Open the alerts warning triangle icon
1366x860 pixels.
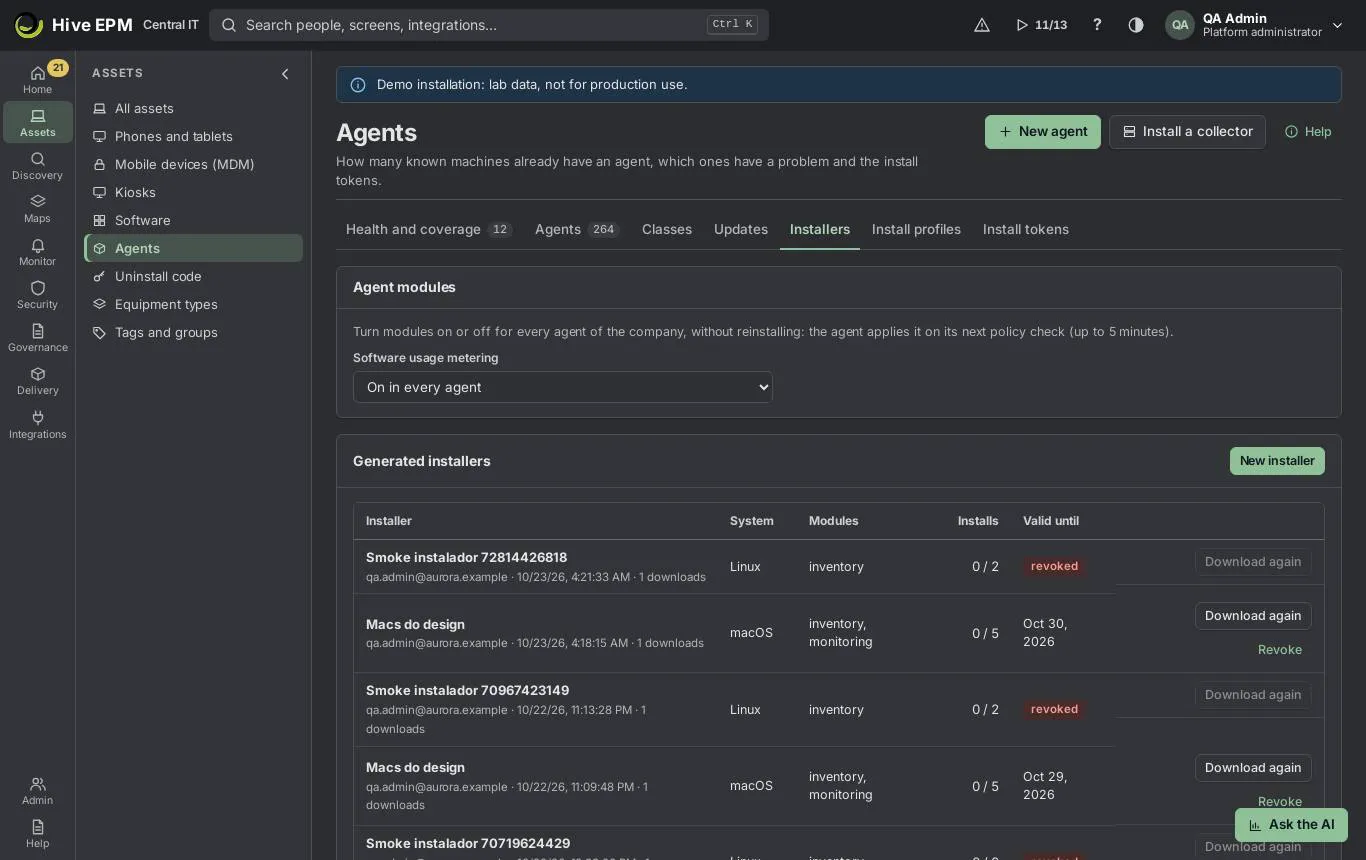pos(982,25)
